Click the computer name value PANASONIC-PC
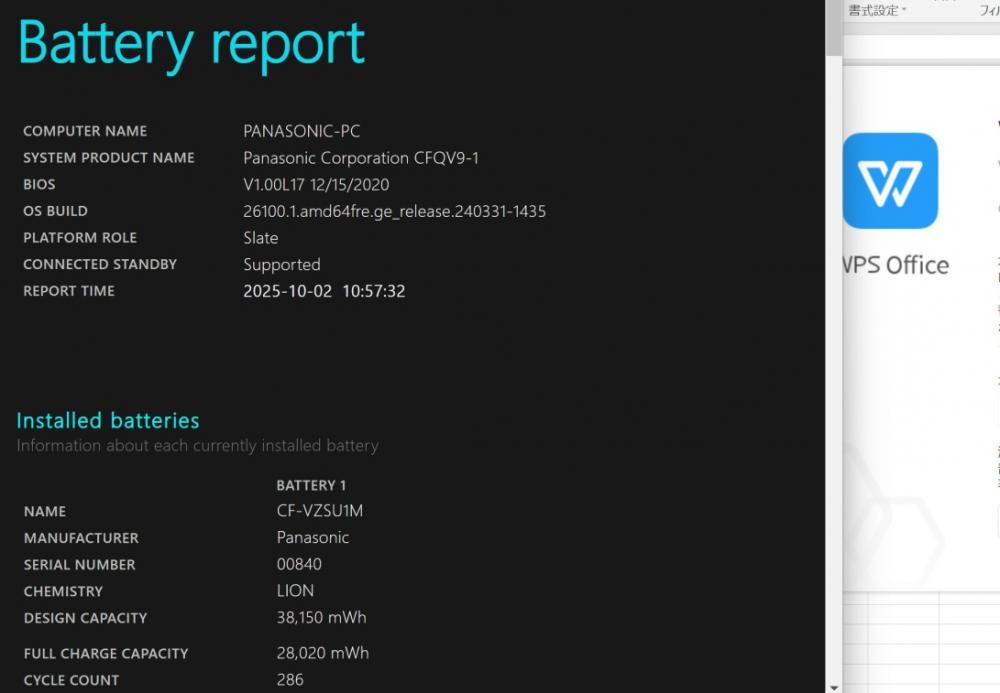This screenshot has width=1000, height=693. coord(302,131)
